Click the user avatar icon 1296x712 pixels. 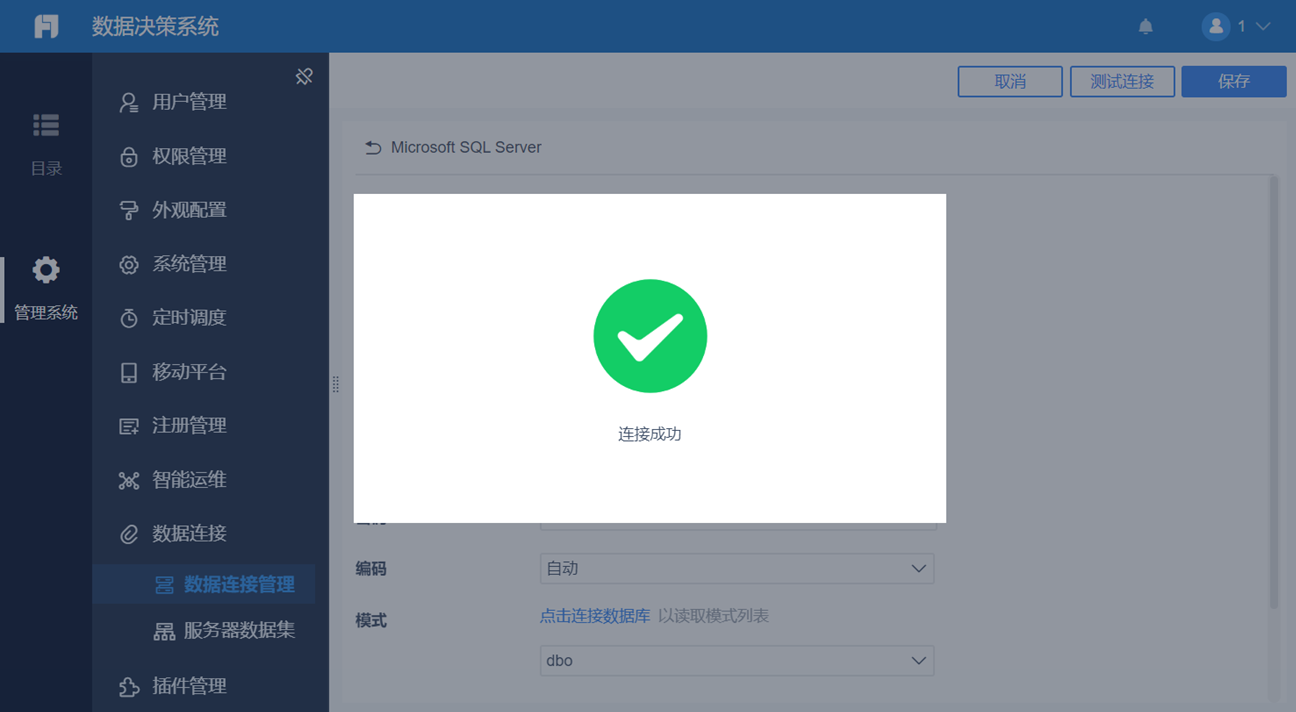[x=1216, y=27]
